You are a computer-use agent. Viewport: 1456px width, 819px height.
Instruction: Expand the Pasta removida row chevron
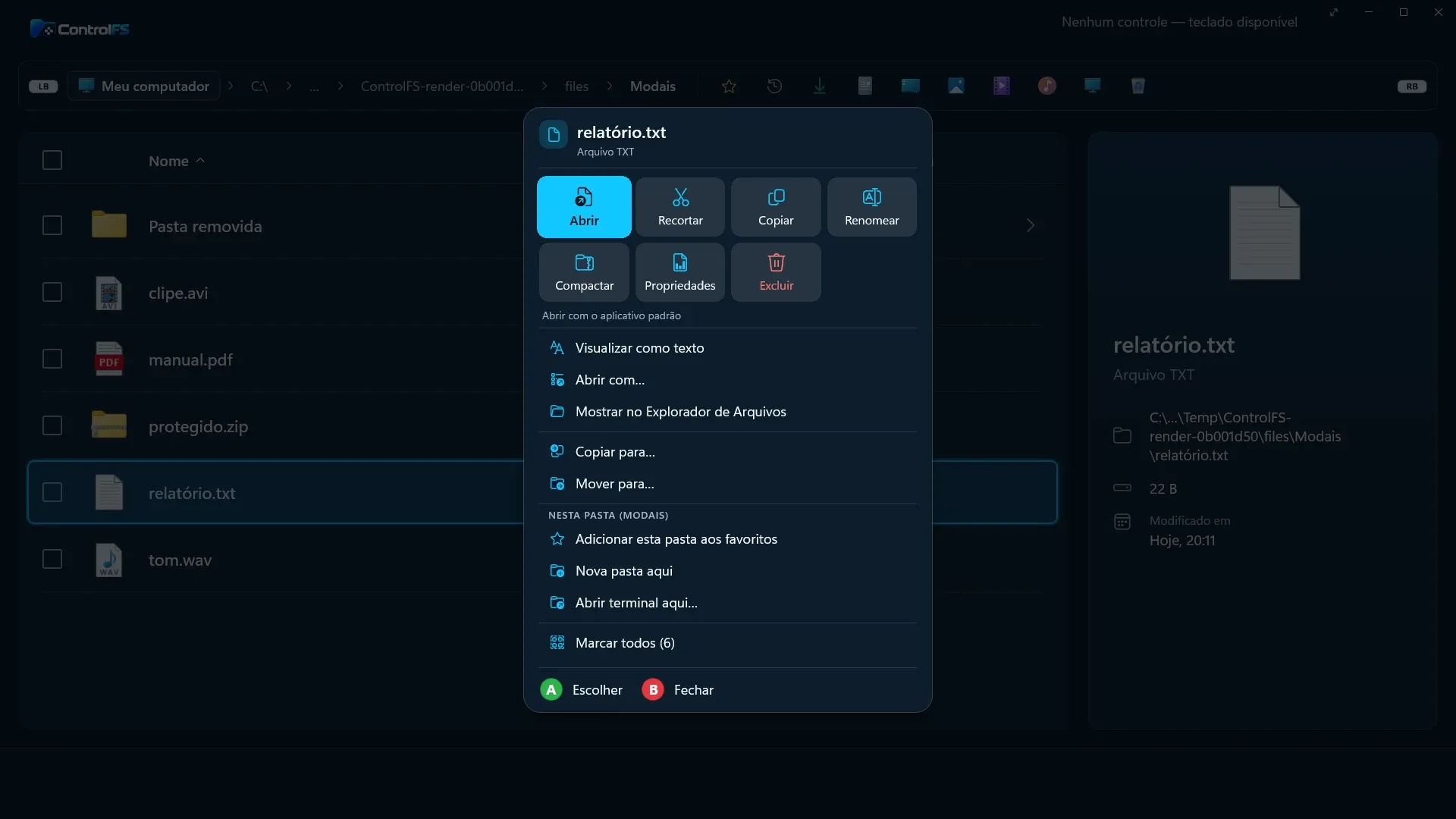click(x=1031, y=226)
